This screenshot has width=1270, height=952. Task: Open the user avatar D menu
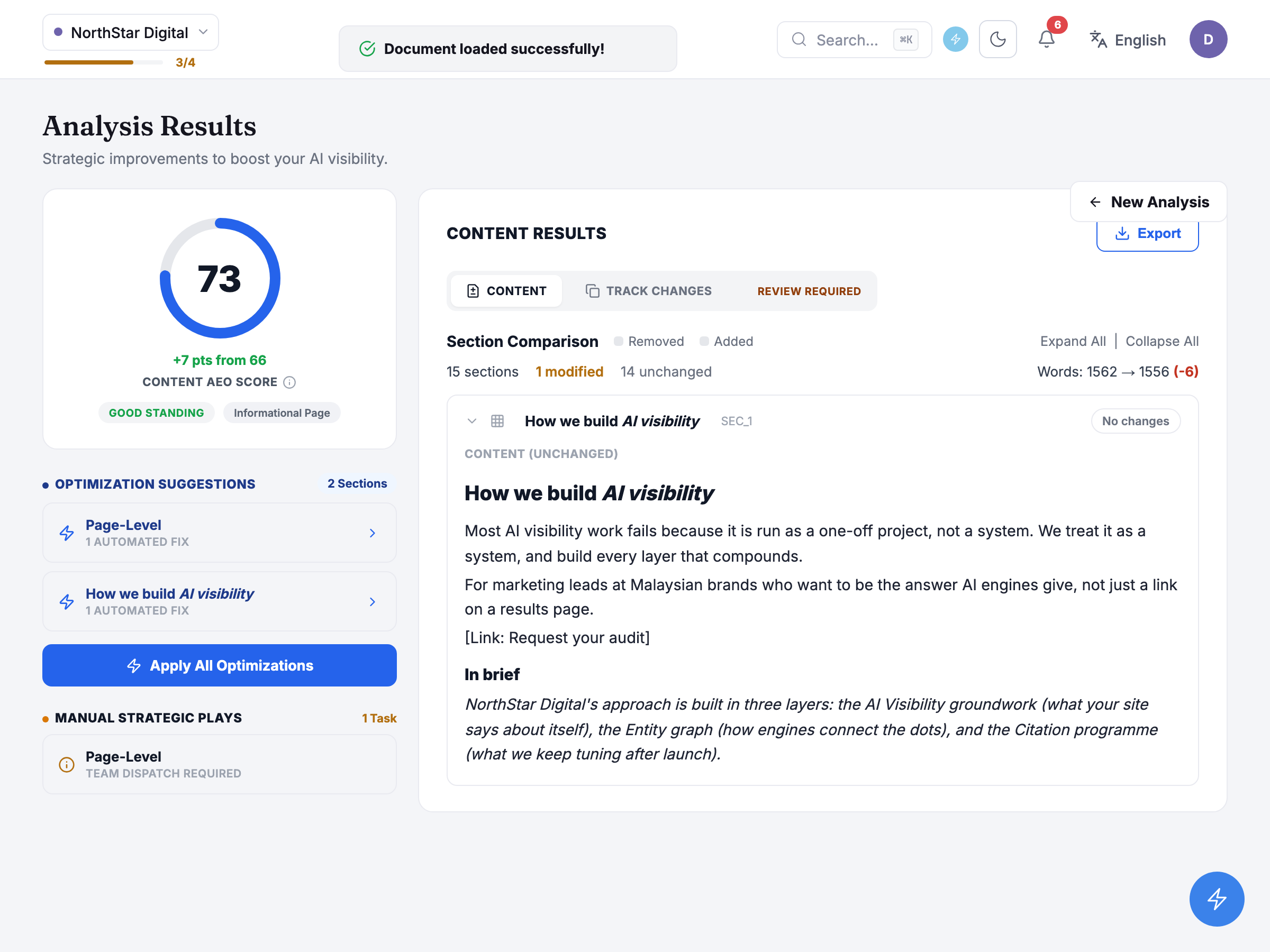point(1208,40)
